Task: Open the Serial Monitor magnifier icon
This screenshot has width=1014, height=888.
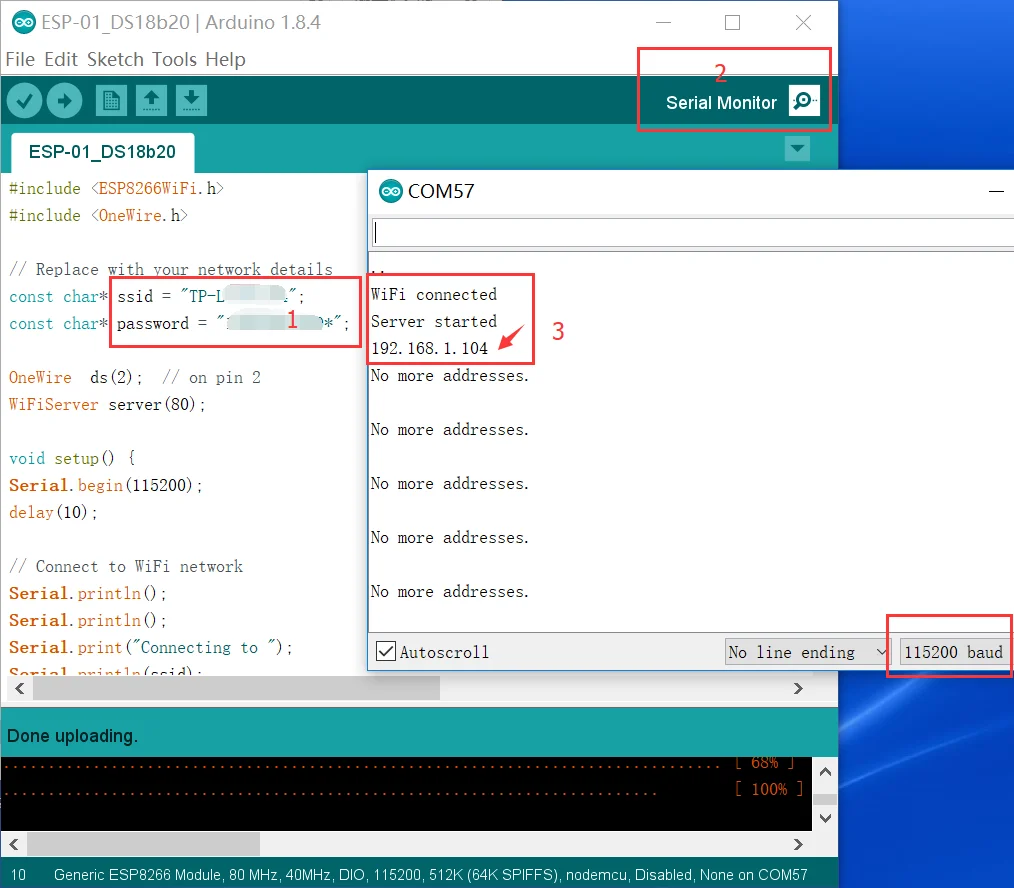Action: click(x=804, y=101)
